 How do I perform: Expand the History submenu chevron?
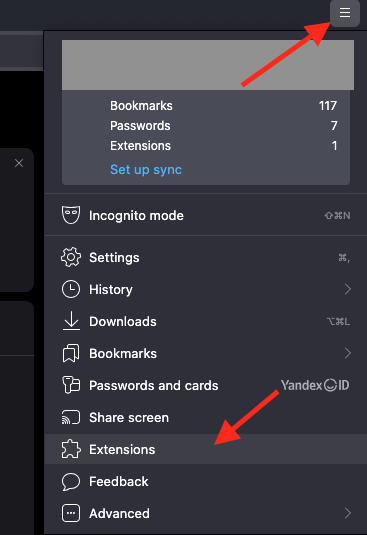(348, 289)
